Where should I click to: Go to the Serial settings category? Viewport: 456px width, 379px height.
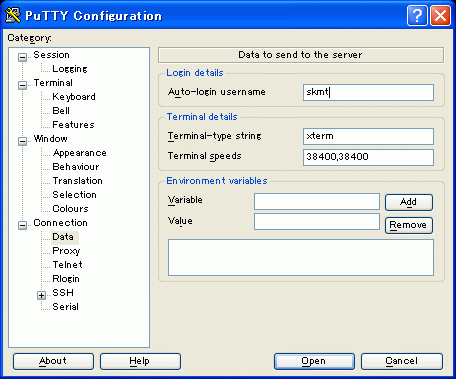click(x=65, y=307)
